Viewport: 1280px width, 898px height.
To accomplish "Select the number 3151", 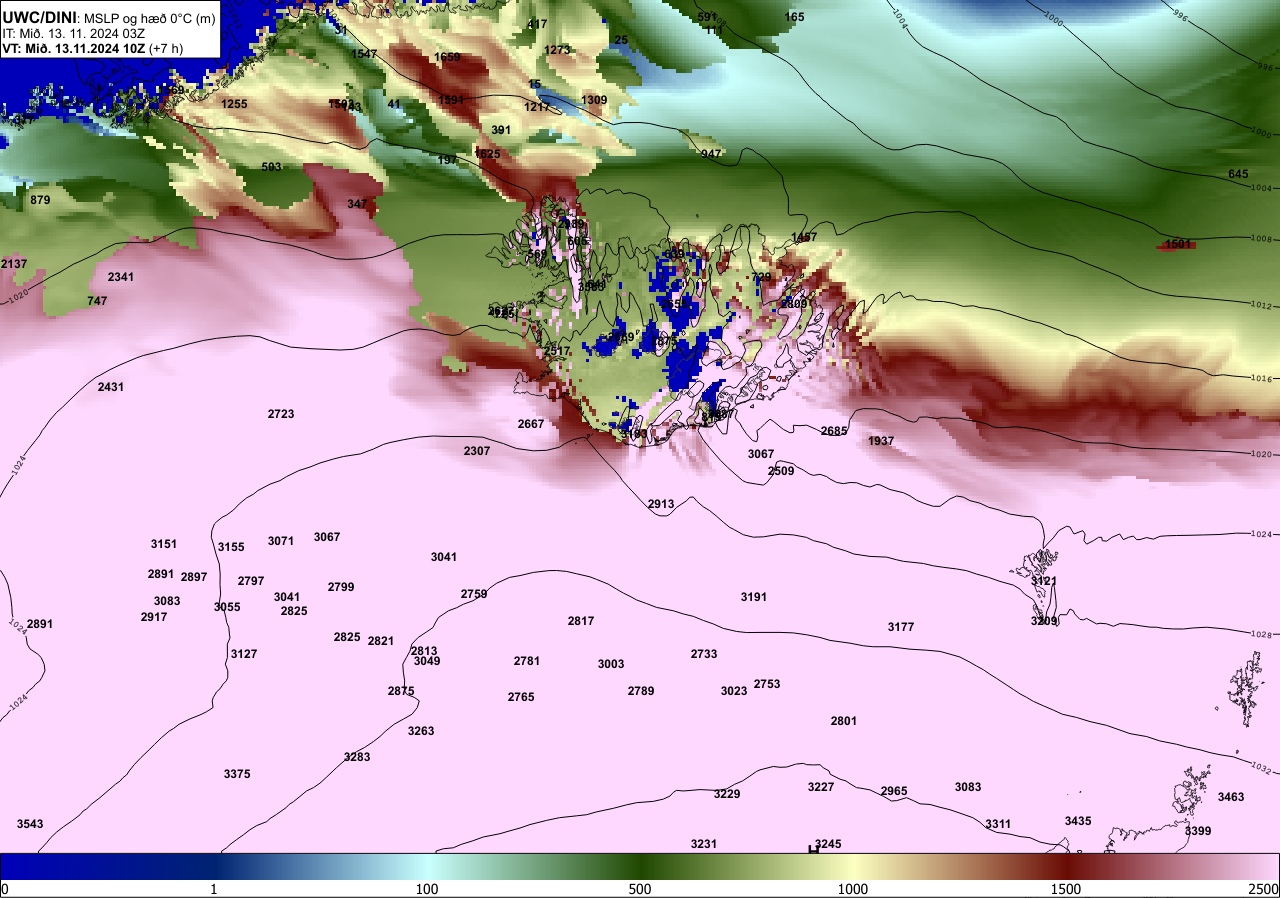I will 164,544.
